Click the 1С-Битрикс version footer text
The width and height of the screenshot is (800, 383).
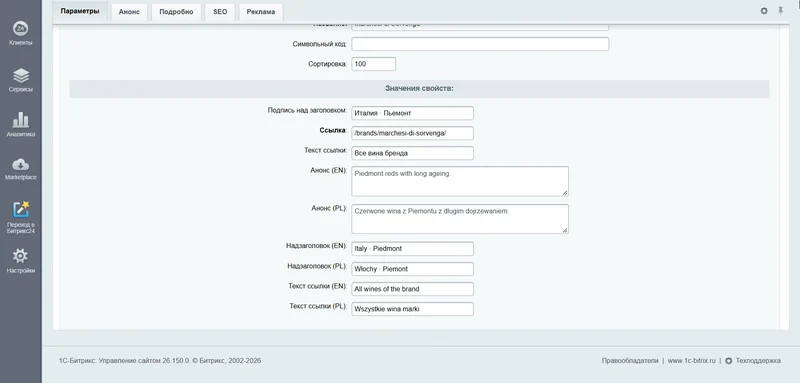click(x=160, y=361)
